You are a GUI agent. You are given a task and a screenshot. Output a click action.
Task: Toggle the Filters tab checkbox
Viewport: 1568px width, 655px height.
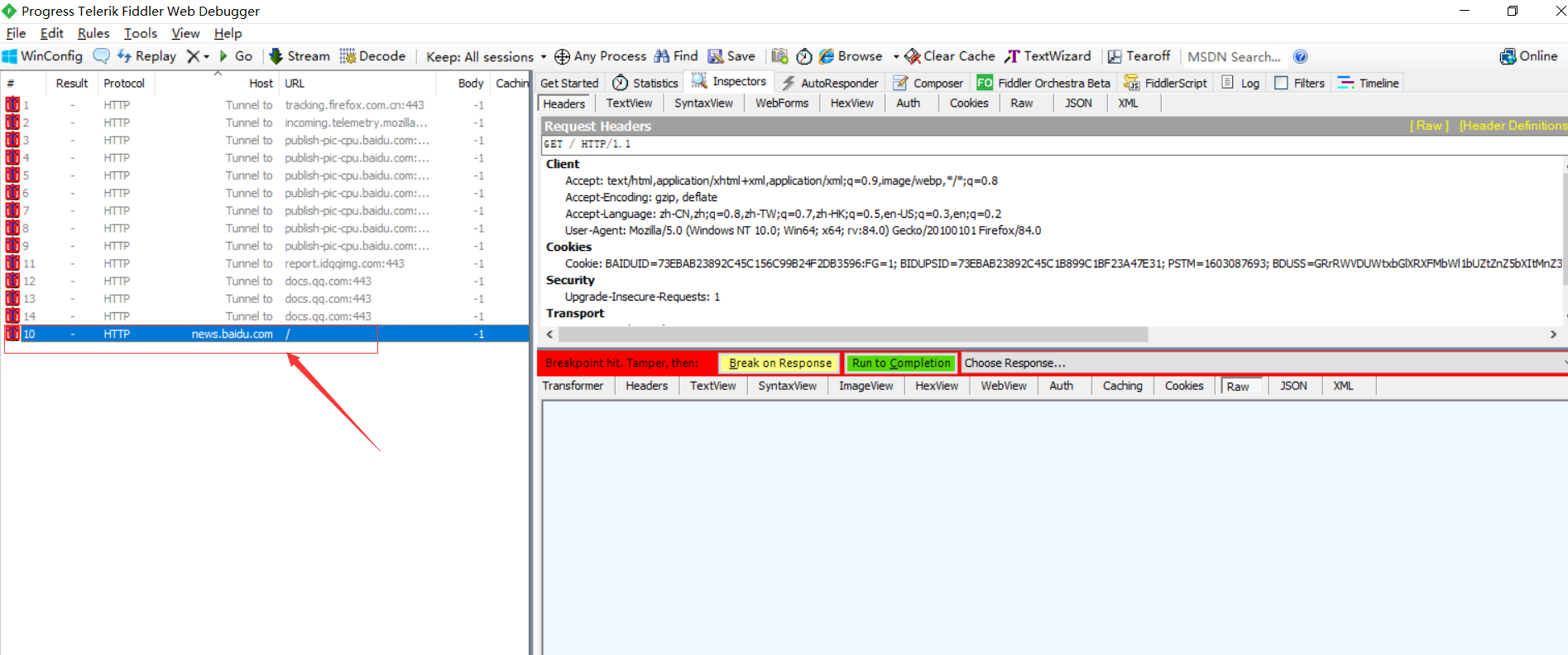(x=1282, y=83)
